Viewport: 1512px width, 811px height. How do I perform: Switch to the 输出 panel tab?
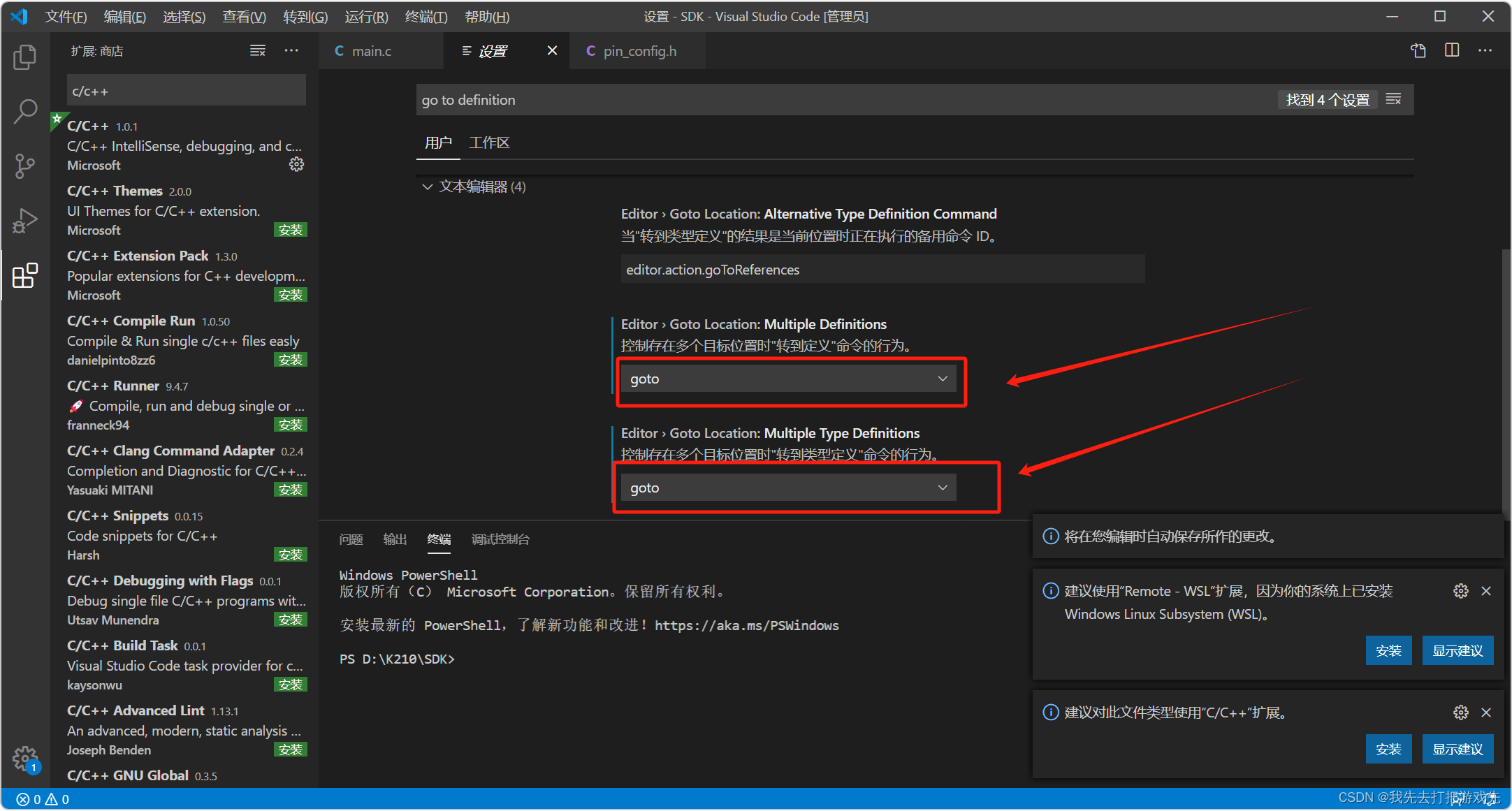(x=395, y=539)
